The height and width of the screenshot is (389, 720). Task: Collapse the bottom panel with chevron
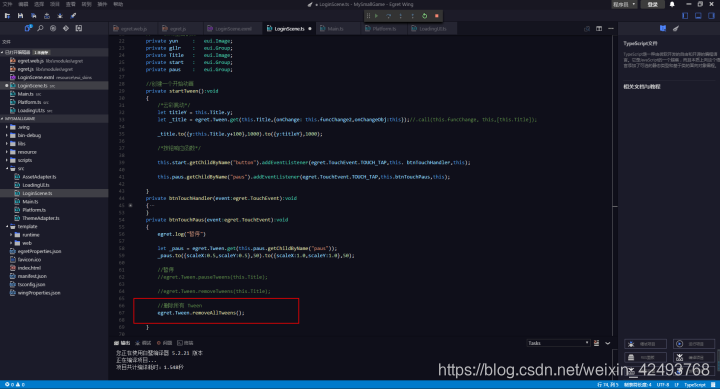(608, 343)
